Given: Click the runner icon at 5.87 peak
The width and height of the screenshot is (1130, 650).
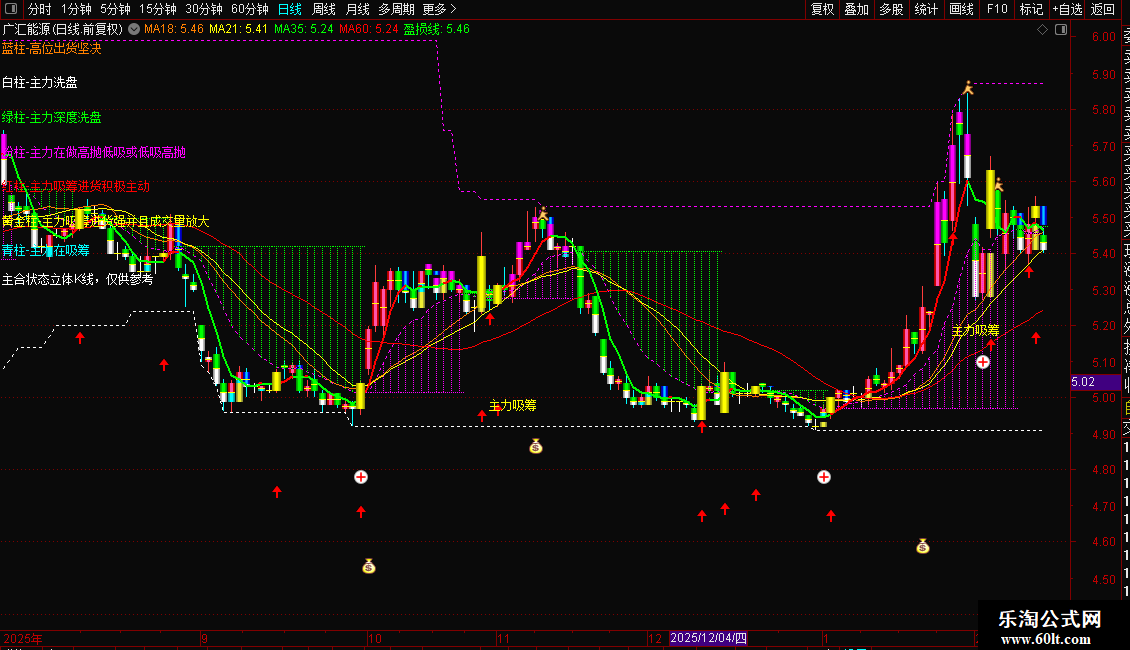Looking at the screenshot, I should (x=968, y=88).
